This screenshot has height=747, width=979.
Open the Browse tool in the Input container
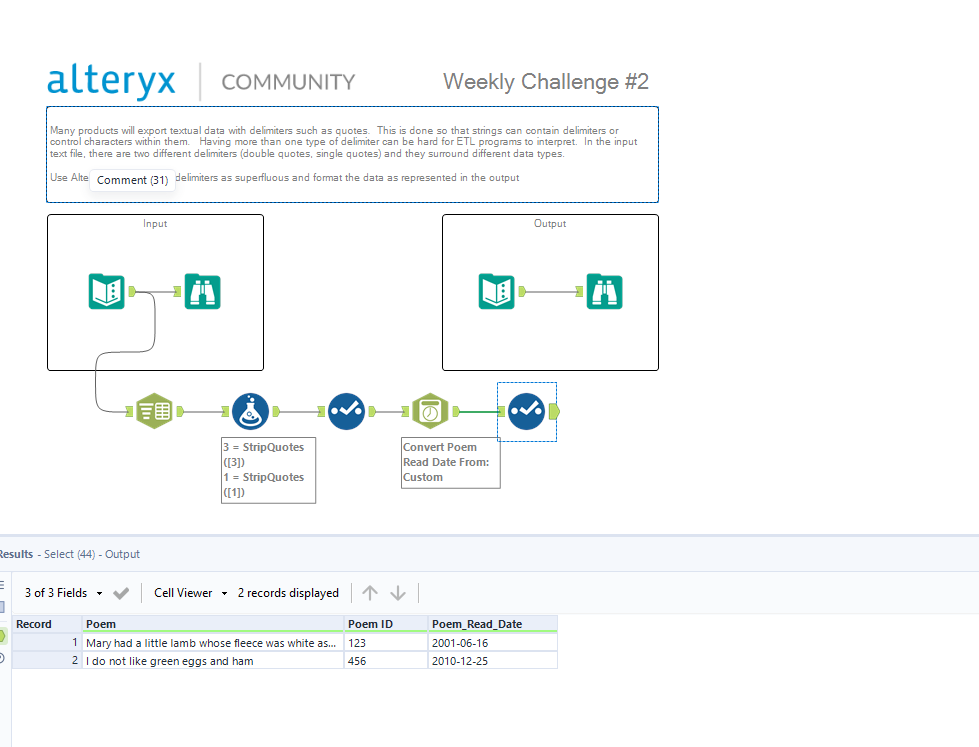[202, 291]
